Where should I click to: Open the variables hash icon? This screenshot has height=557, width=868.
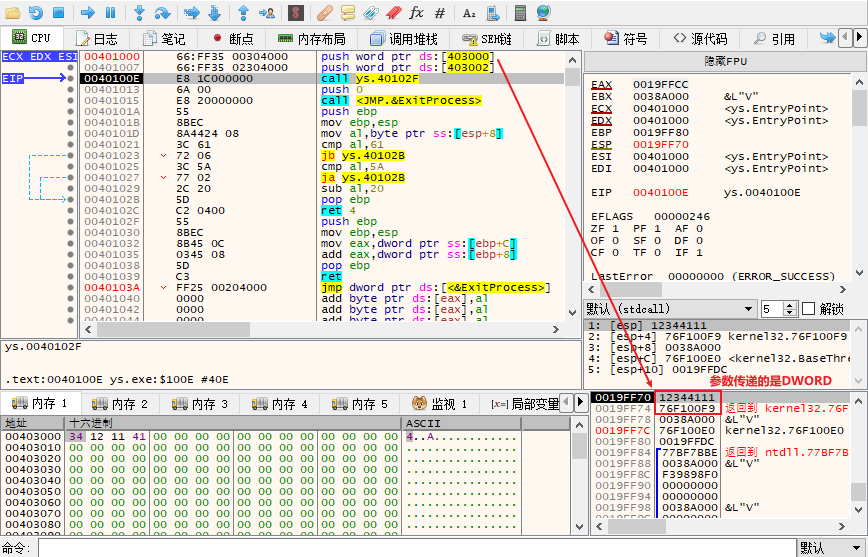click(440, 12)
